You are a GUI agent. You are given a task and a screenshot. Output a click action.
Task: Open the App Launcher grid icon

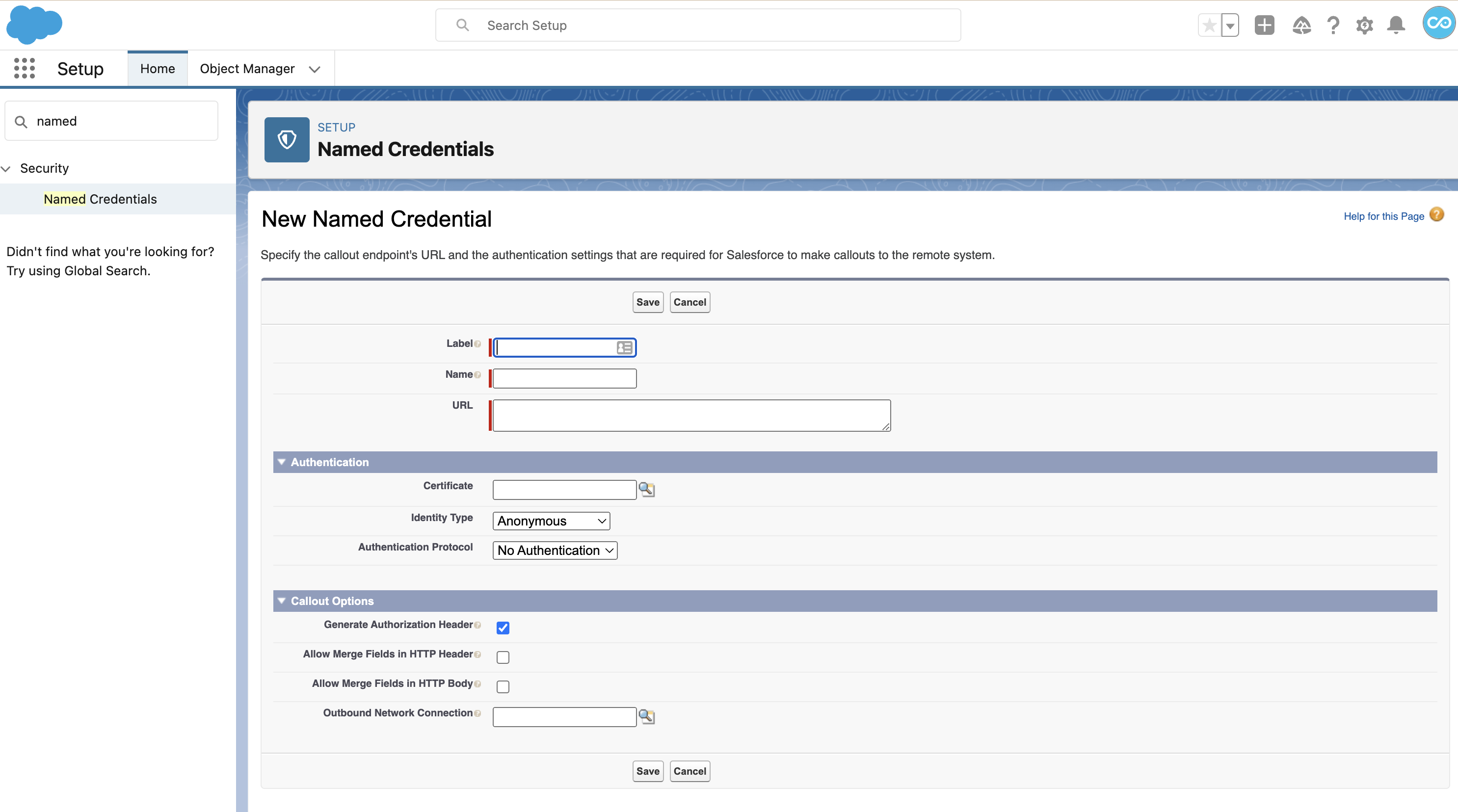point(25,69)
